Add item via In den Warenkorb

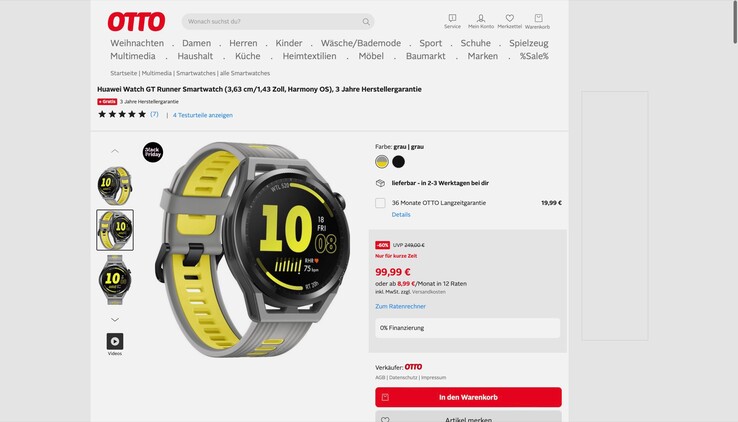[x=468, y=397]
